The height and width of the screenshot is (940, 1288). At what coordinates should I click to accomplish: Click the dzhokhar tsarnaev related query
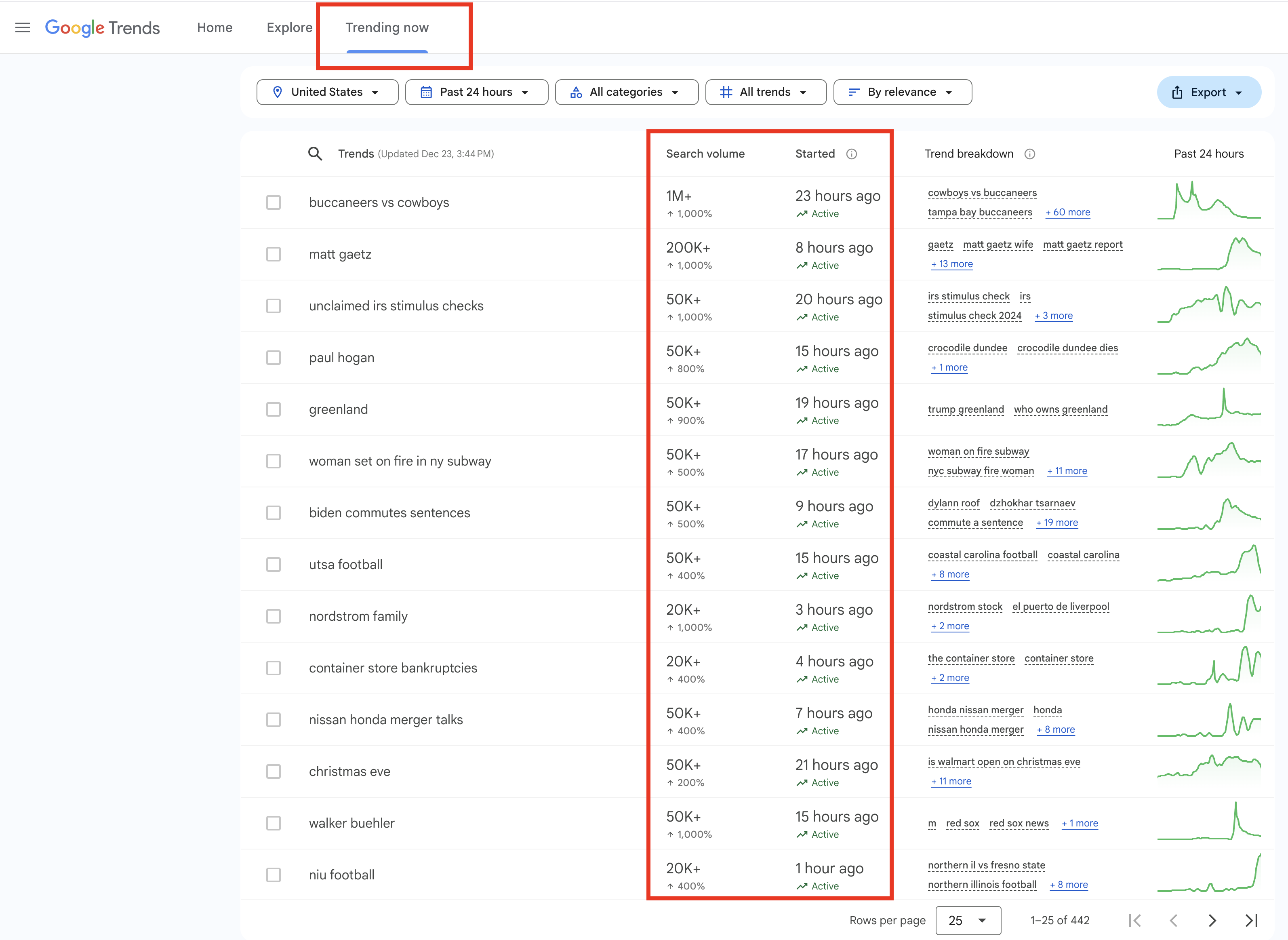point(1033,504)
